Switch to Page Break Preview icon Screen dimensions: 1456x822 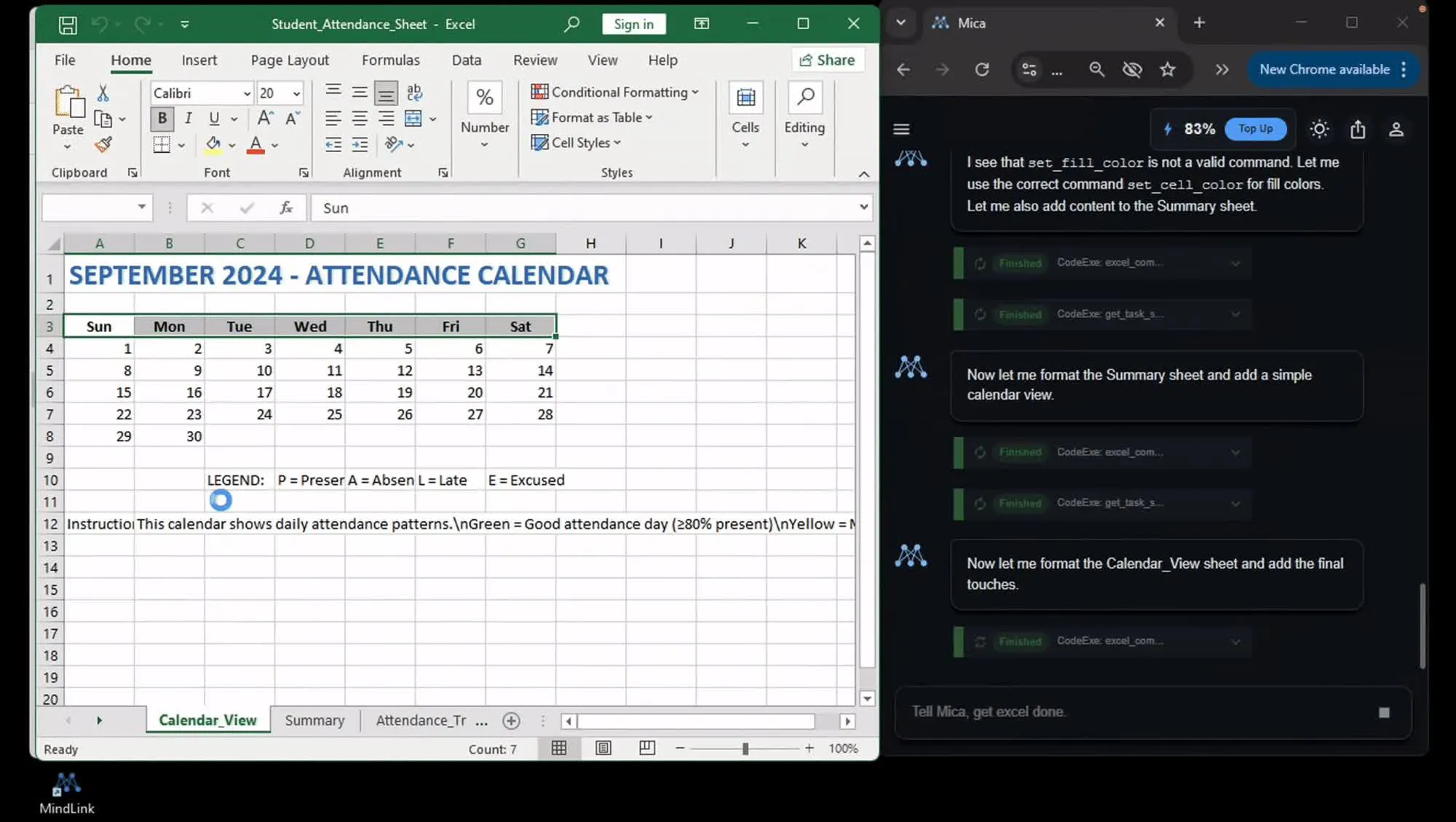[x=647, y=748]
